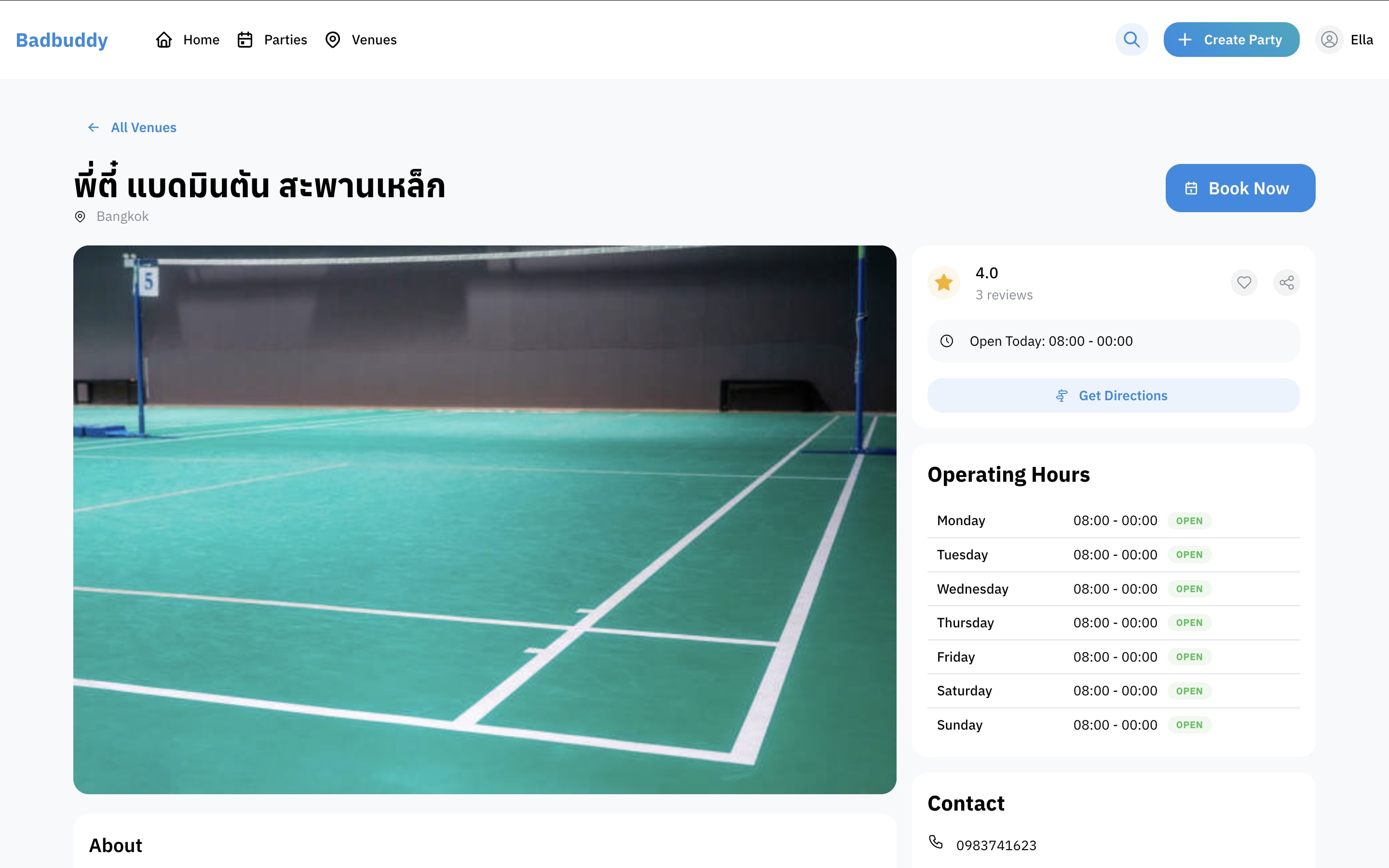The image size is (1389, 868).
Task: Open the Parties menu item
Action: (285, 40)
